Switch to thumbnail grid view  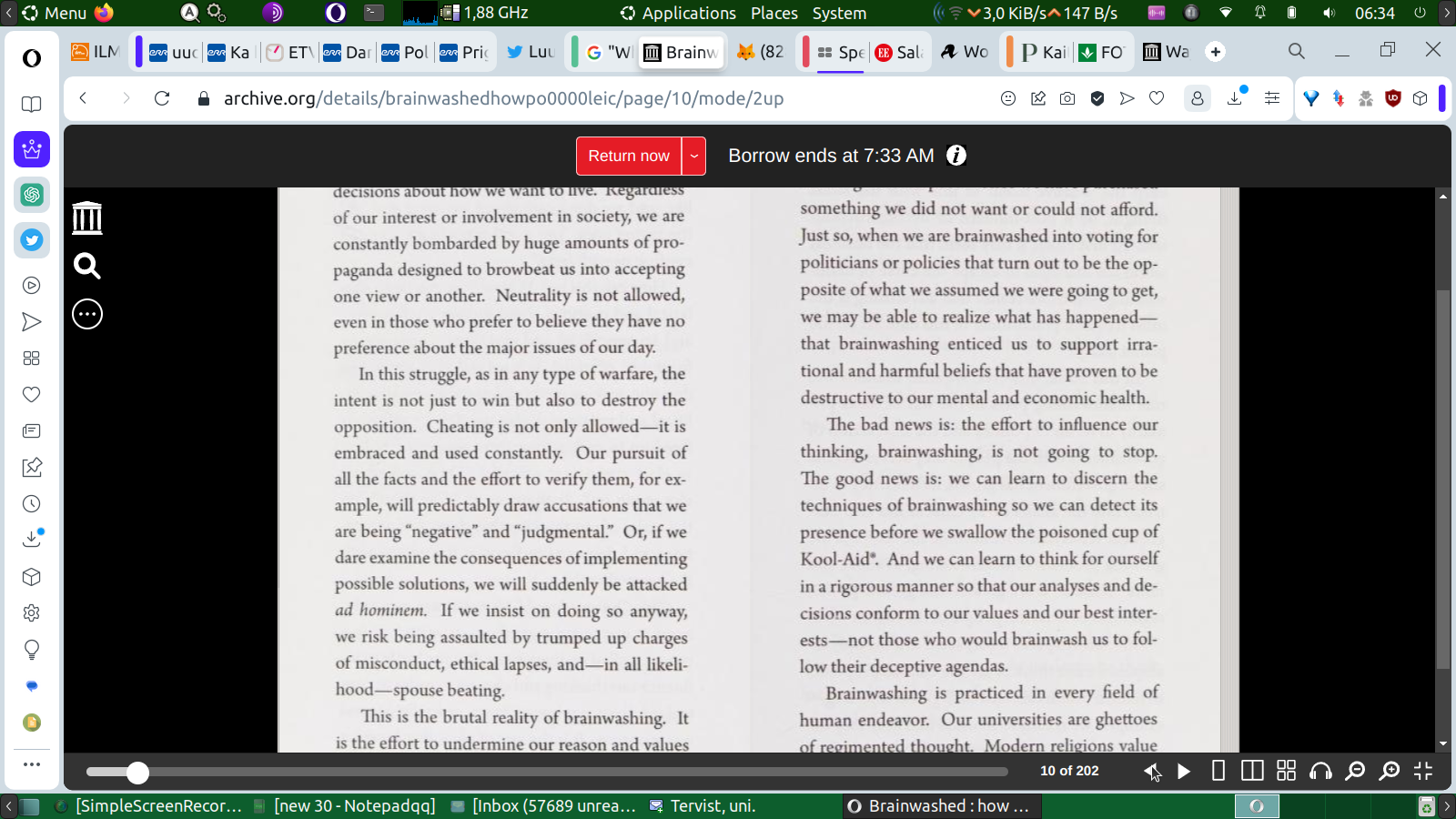pos(1286,771)
